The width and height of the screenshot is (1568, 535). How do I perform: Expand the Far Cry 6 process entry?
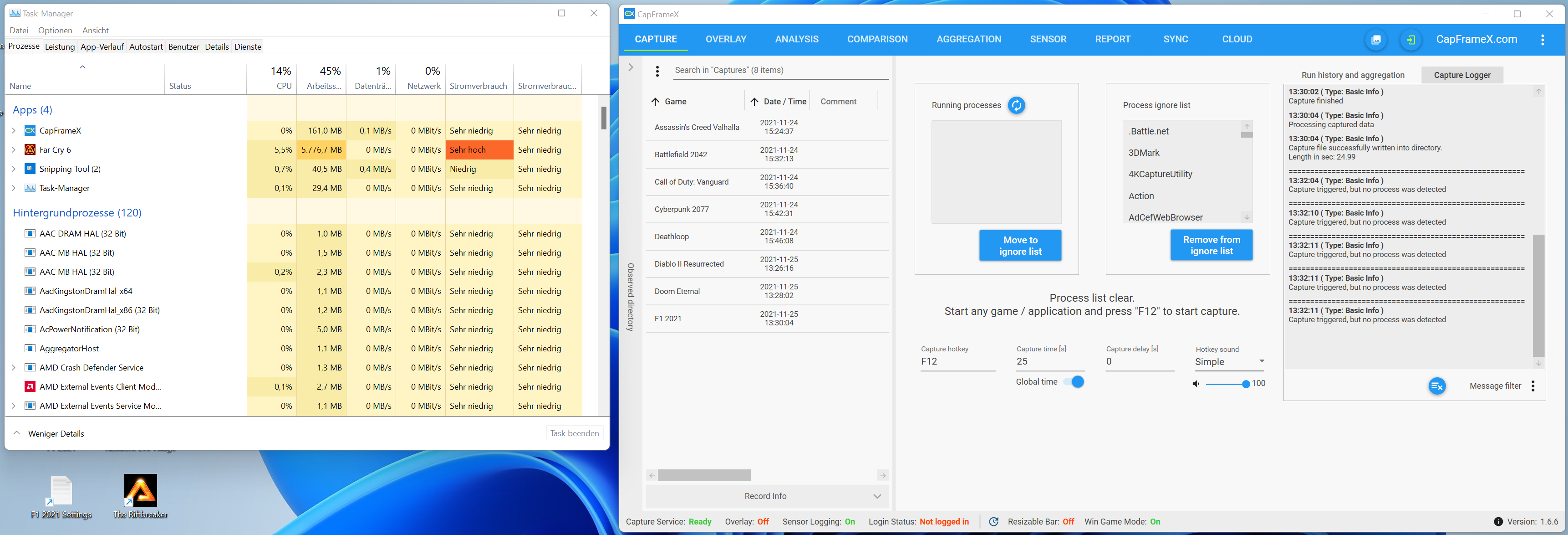coord(13,150)
